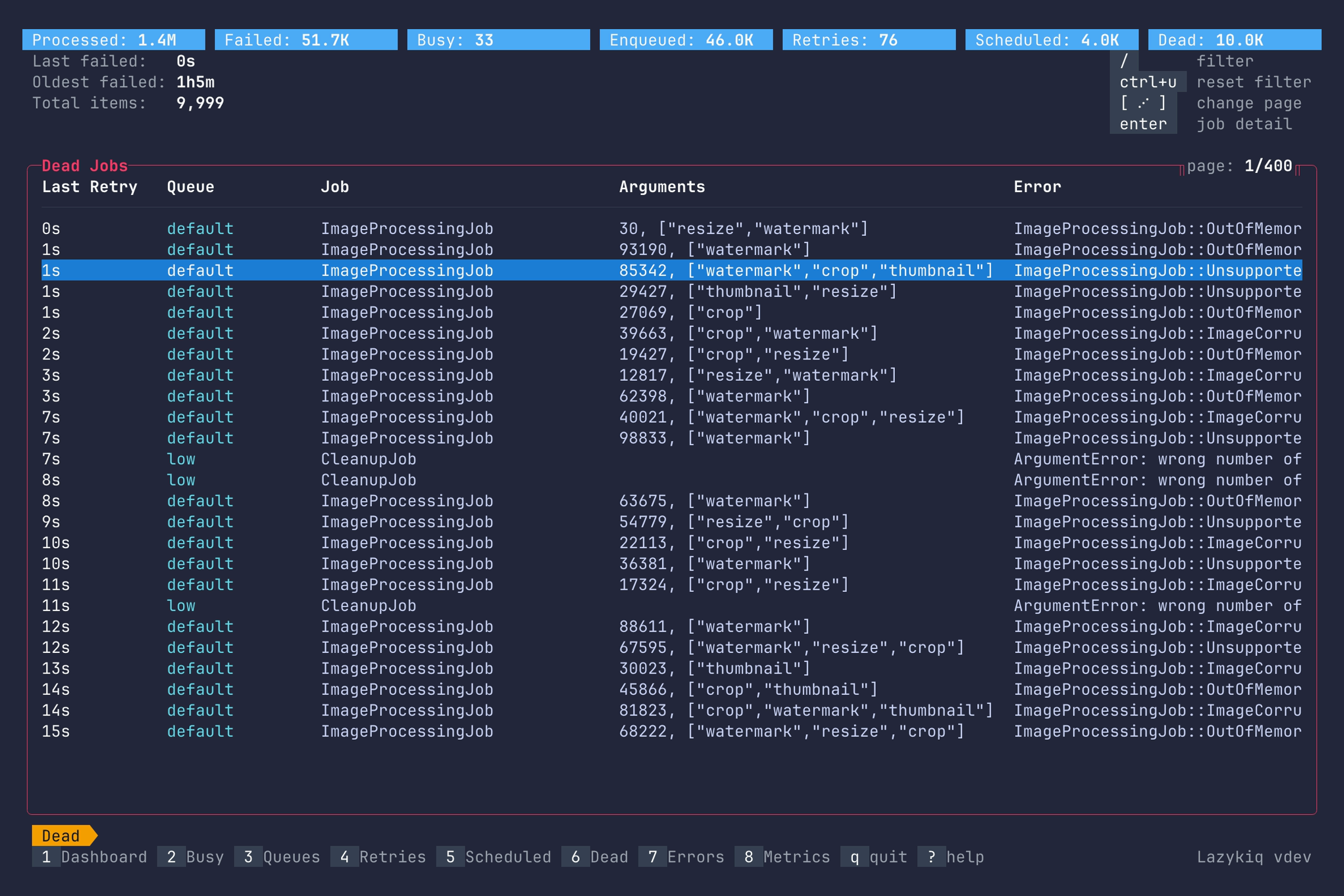Click the page 1/400 indicator
Screen dimensions: 1344x896
(1239, 166)
